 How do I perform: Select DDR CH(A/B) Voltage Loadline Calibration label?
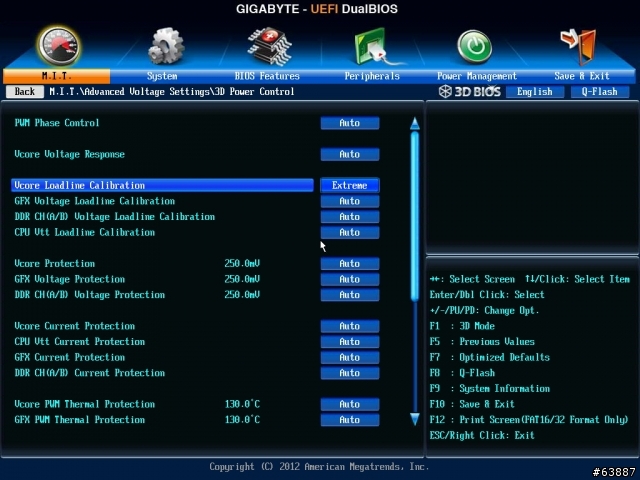coord(114,217)
